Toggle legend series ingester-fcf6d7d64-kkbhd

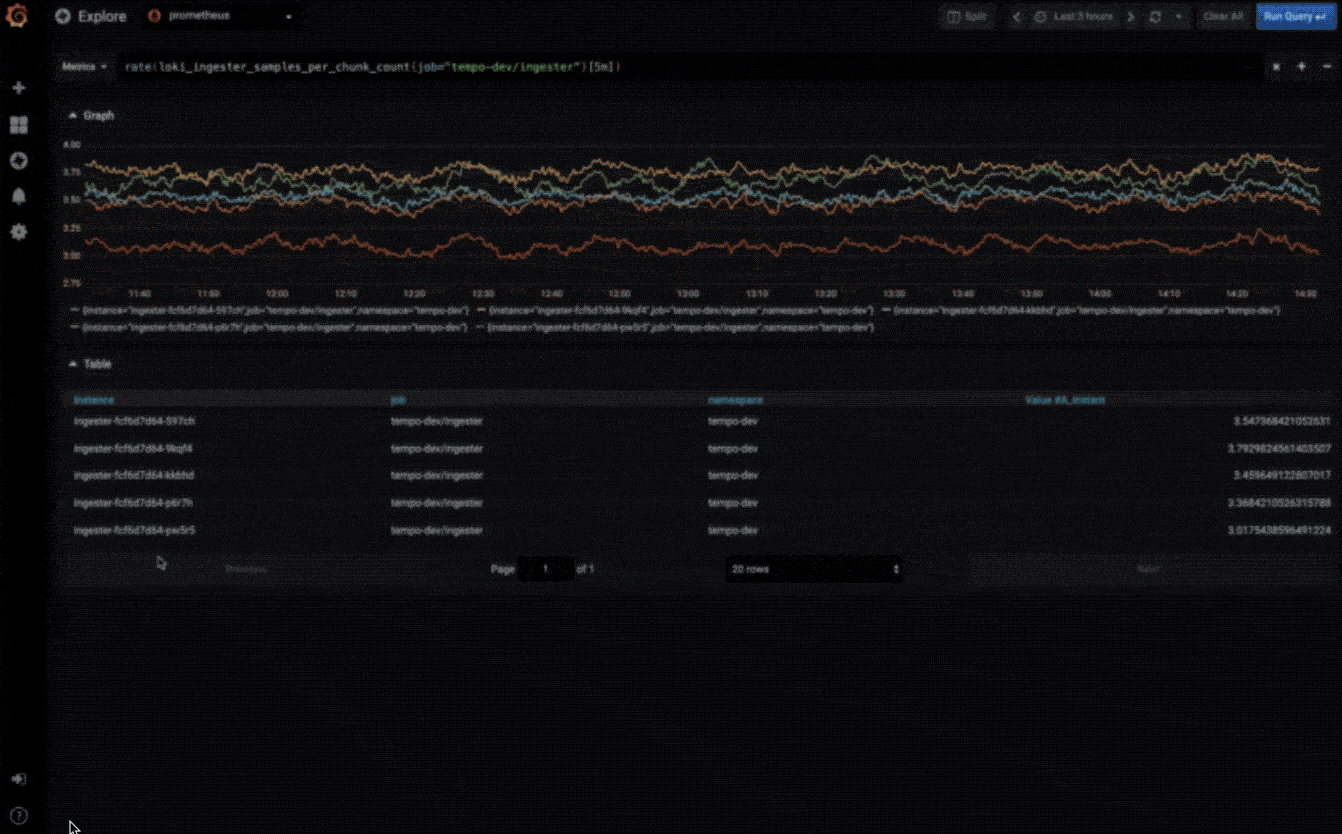tap(1080, 310)
